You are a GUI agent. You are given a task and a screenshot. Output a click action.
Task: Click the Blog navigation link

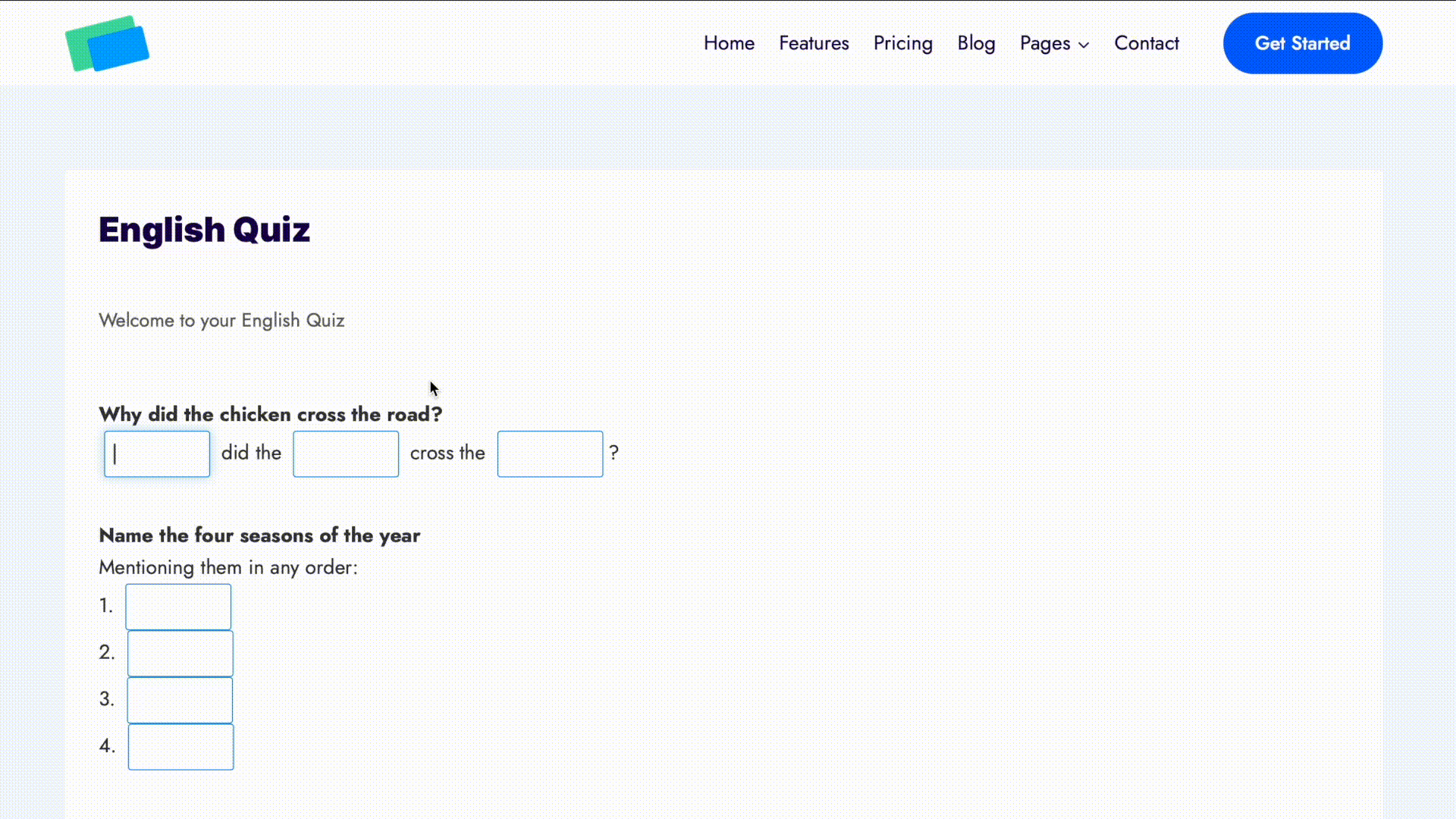click(x=976, y=43)
